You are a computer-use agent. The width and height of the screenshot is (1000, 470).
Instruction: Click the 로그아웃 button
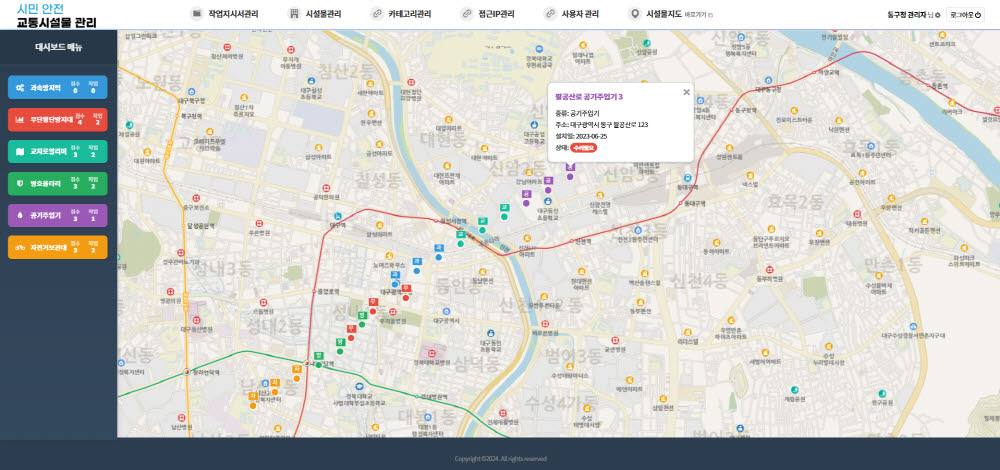click(x=966, y=14)
